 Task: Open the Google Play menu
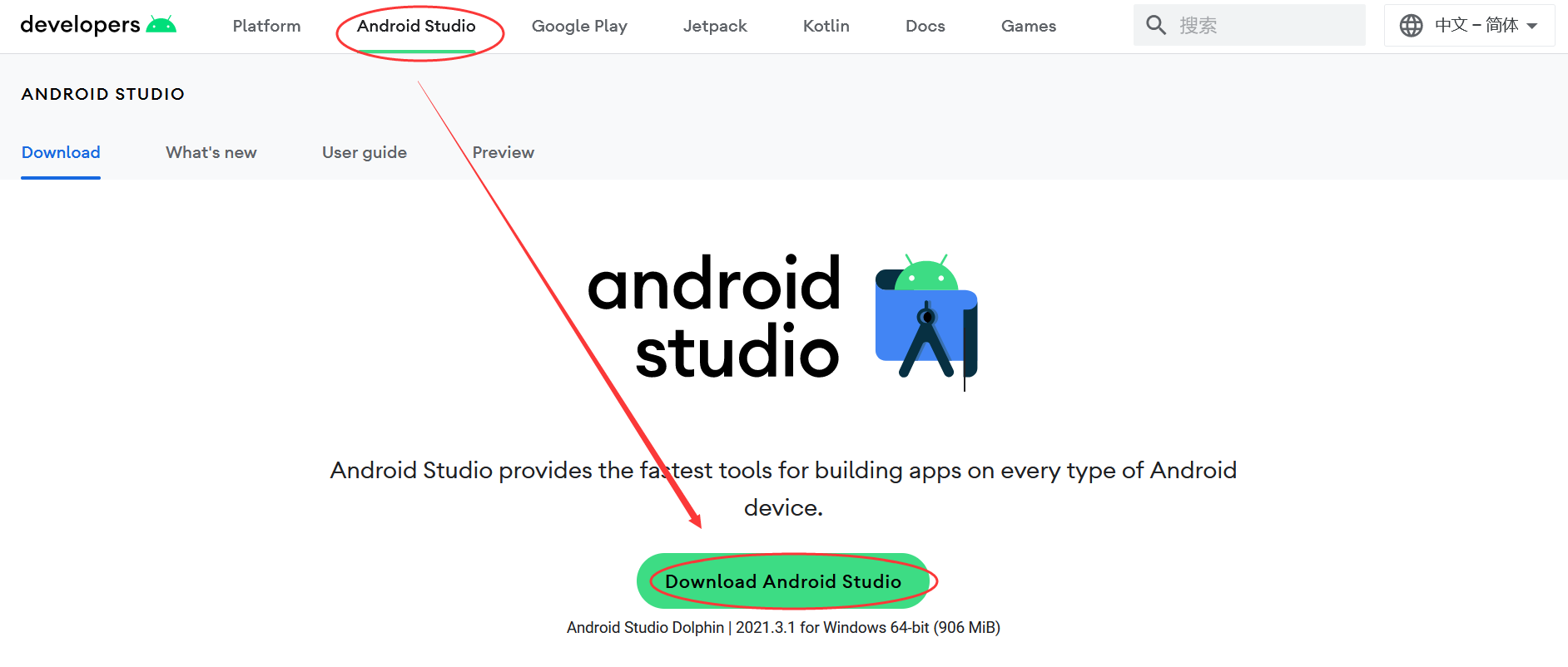[579, 26]
